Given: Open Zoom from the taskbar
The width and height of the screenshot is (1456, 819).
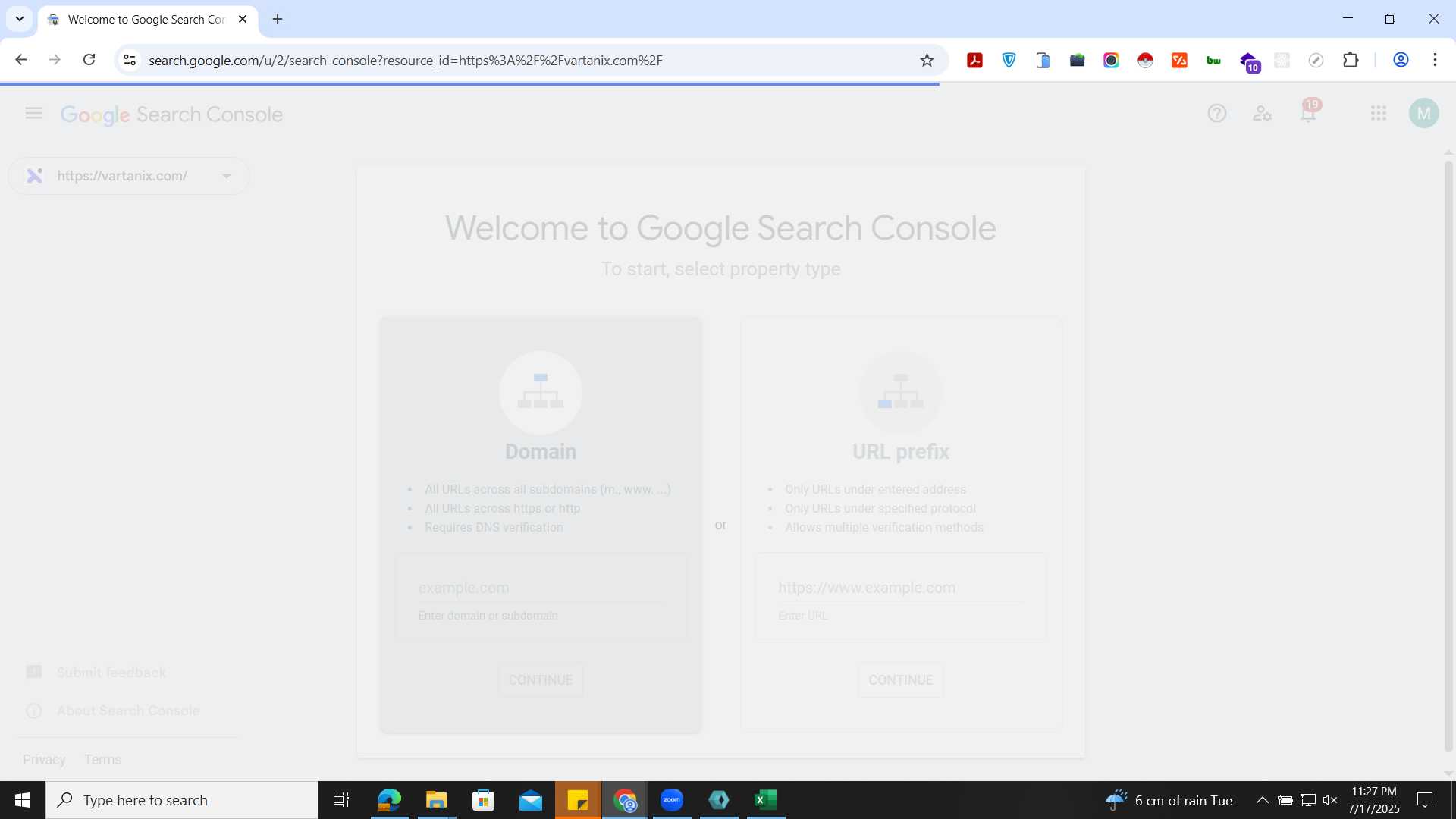Looking at the screenshot, I should pyautogui.click(x=672, y=800).
